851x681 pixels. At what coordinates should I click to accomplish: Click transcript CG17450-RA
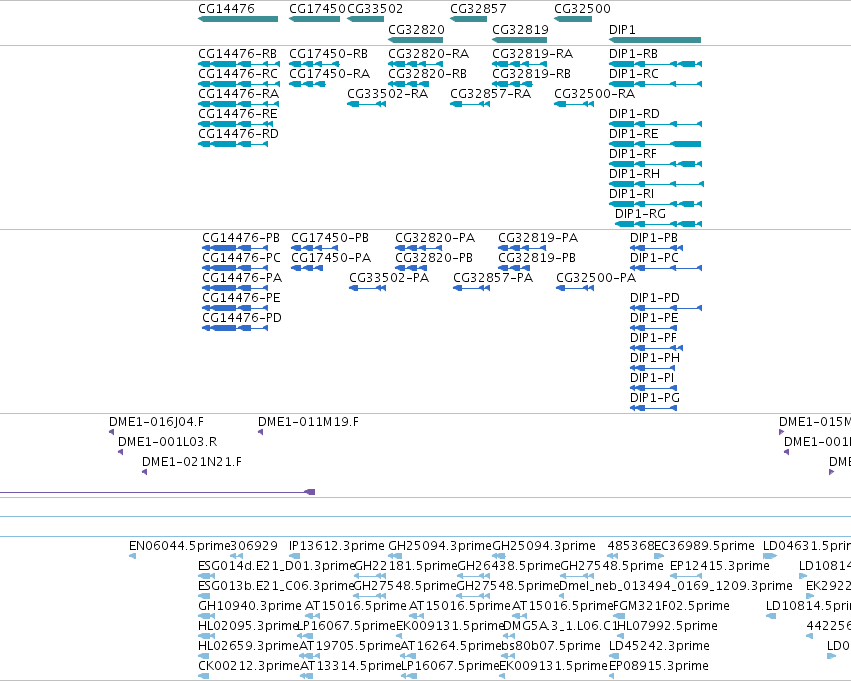(307, 84)
